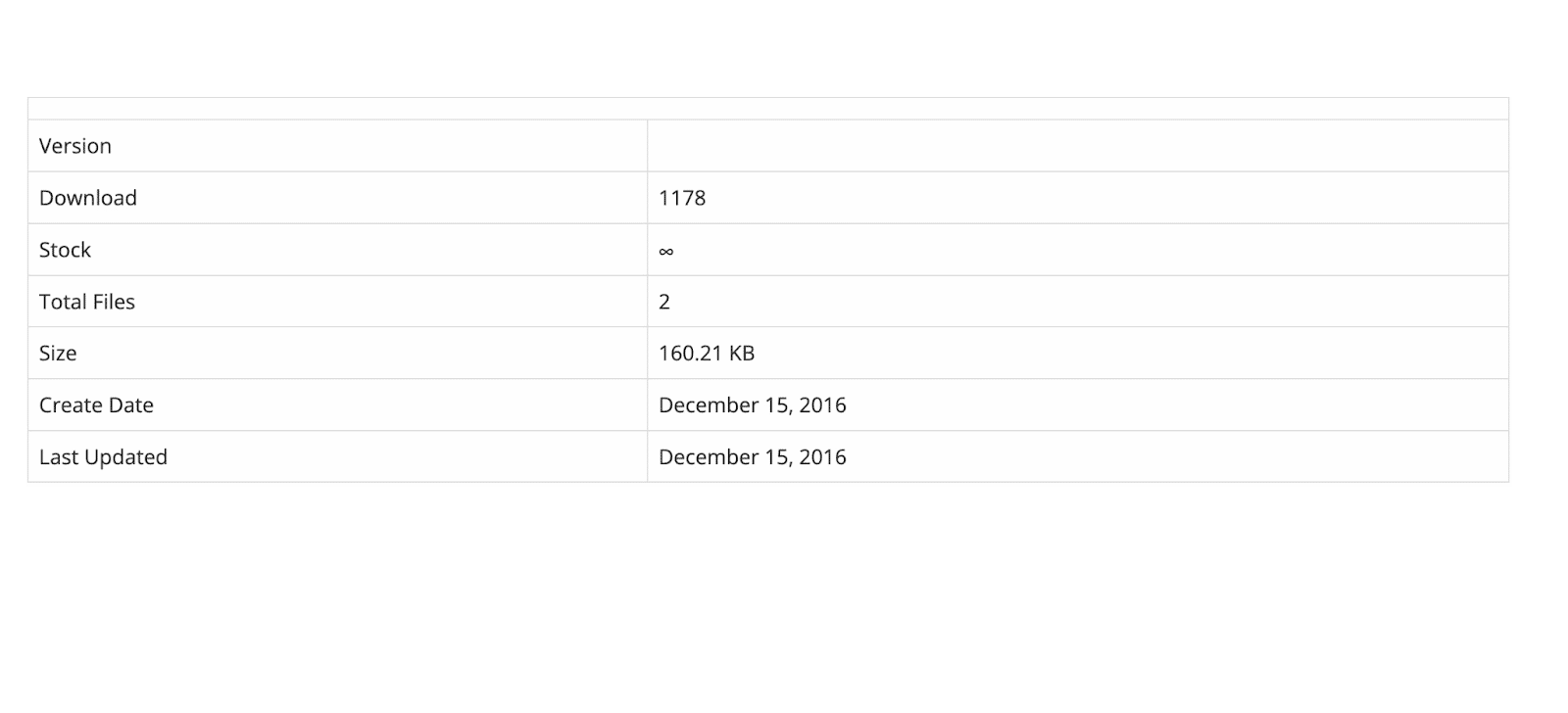Click the 160.21 KB size value
Image resolution: width=1568 pixels, height=713 pixels.
tap(707, 354)
